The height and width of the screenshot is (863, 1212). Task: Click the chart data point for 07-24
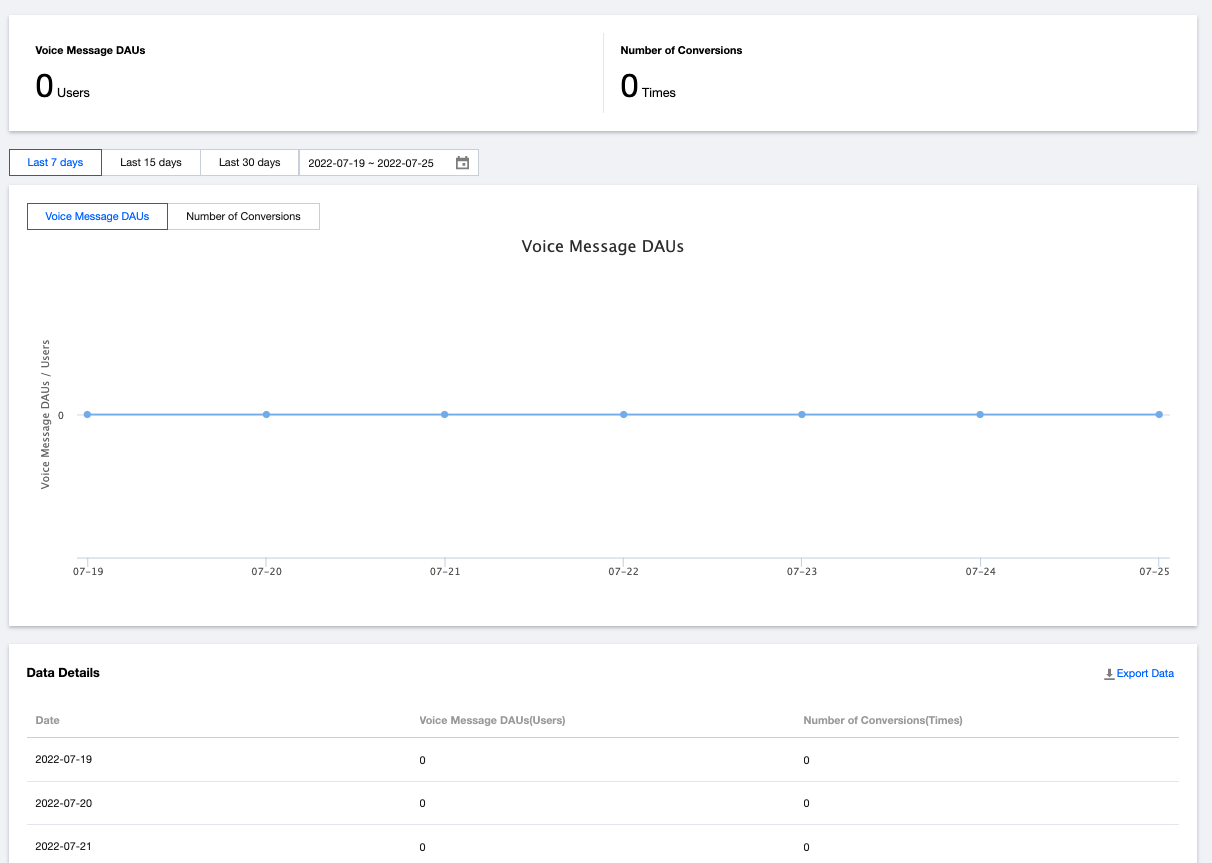(980, 414)
